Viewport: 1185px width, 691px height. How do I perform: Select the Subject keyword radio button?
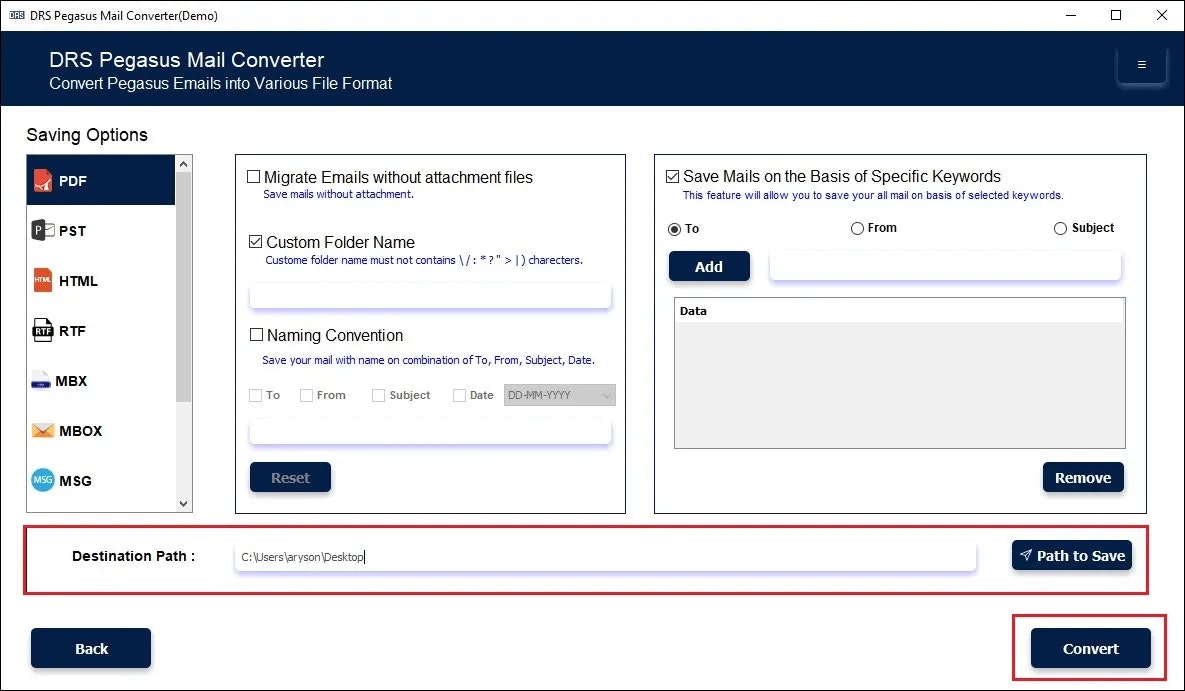tap(1060, 228)
